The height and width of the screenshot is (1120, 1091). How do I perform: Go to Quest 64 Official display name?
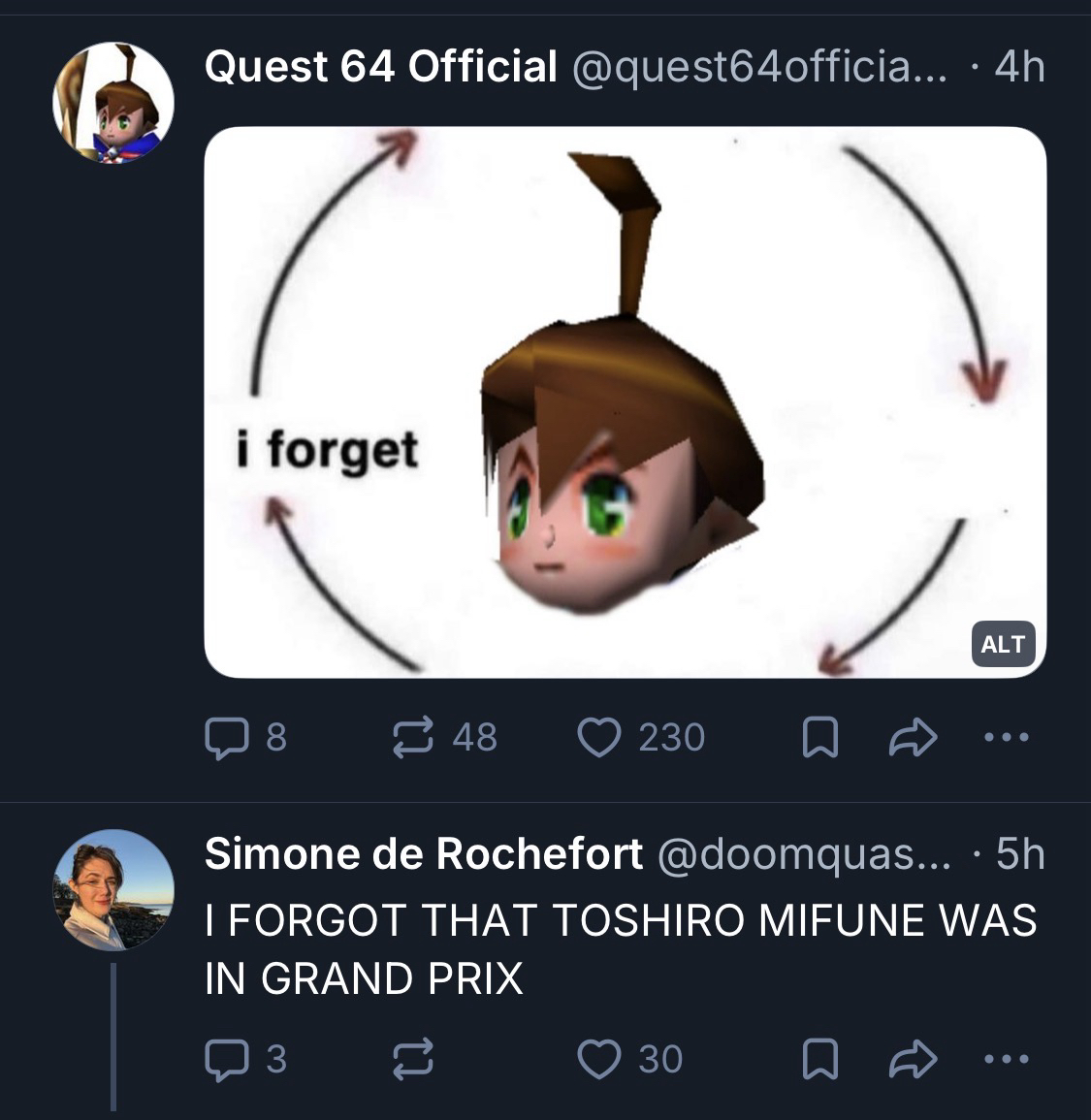click(381, 67)
